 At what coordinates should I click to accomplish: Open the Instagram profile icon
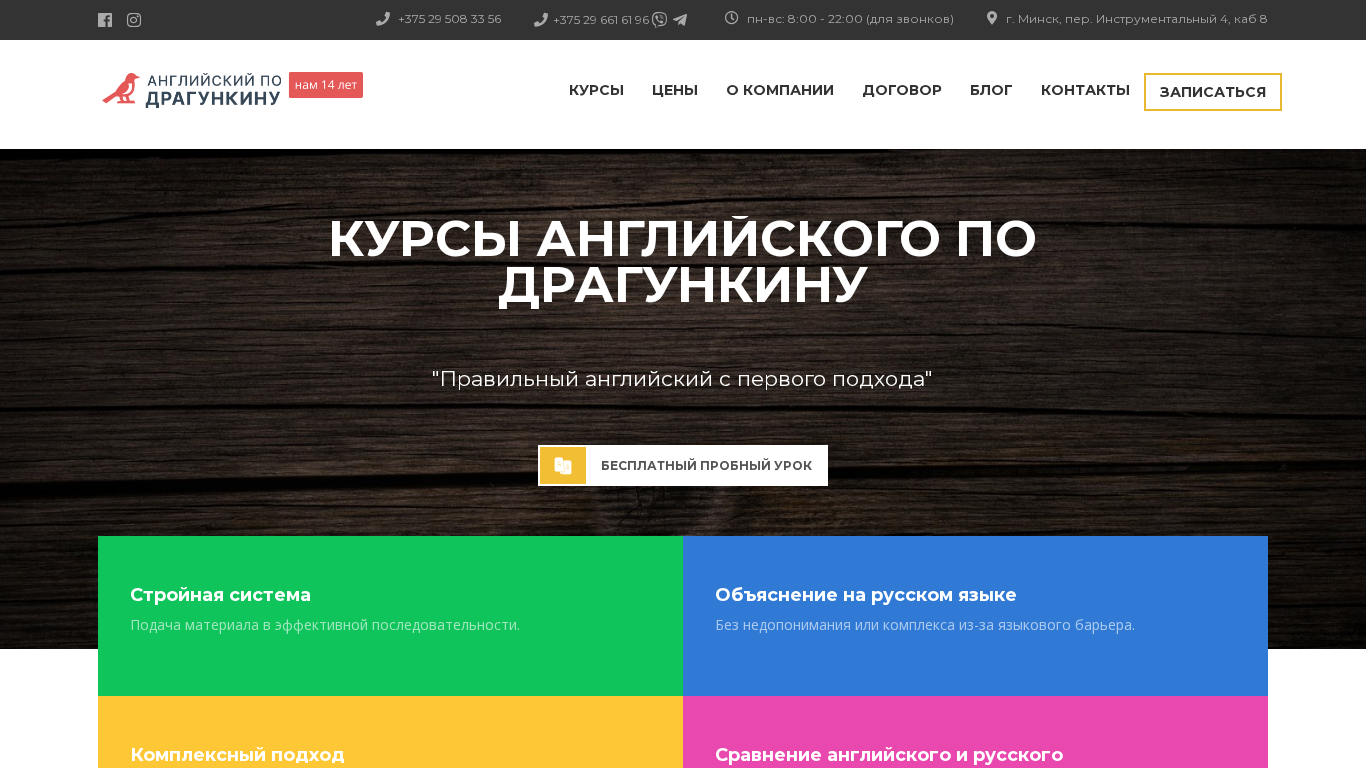tap(134, 20)
